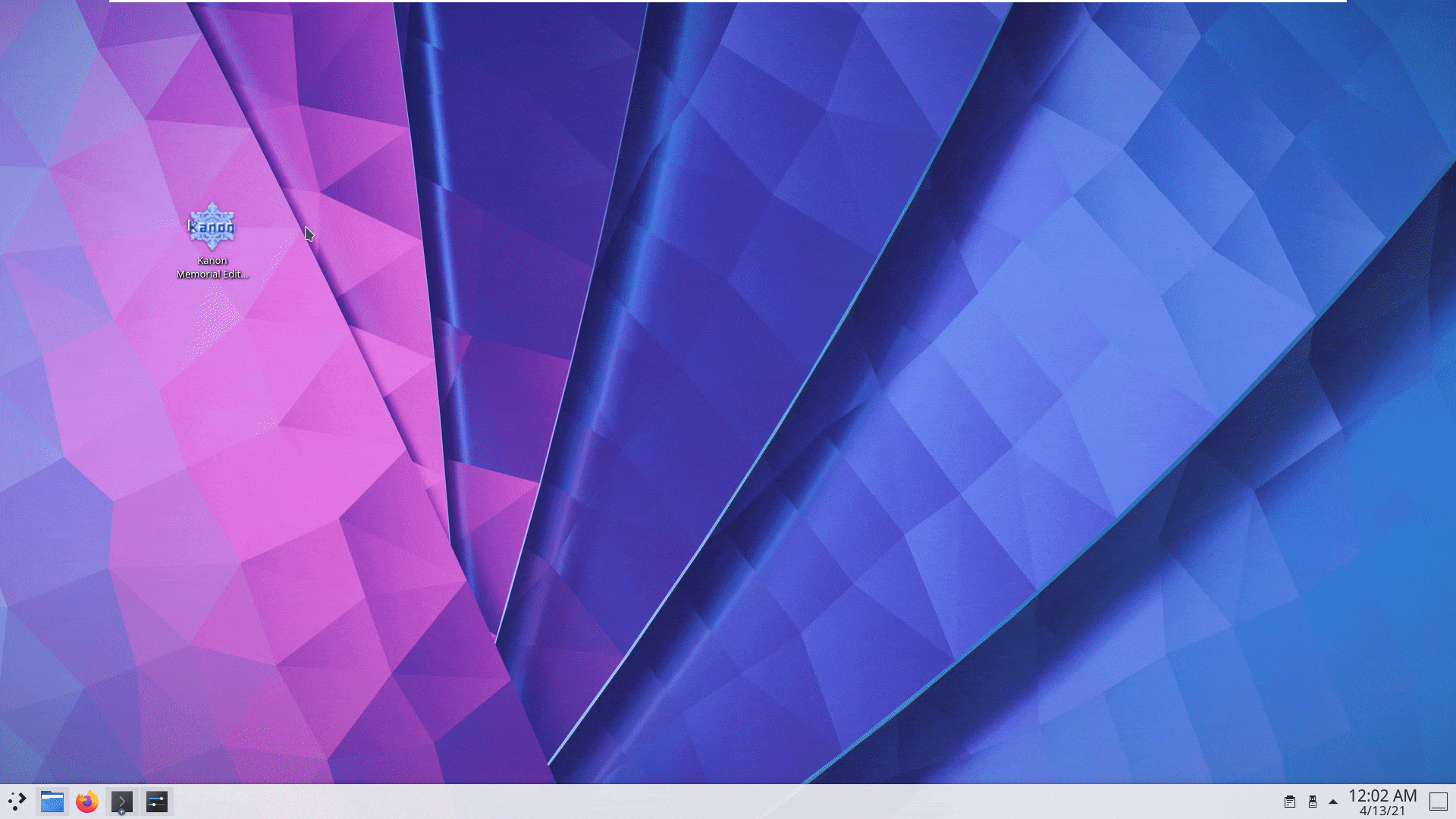Click the white strip at screen top
This screenshot has width=1456, height=819.
coord(728,1)
